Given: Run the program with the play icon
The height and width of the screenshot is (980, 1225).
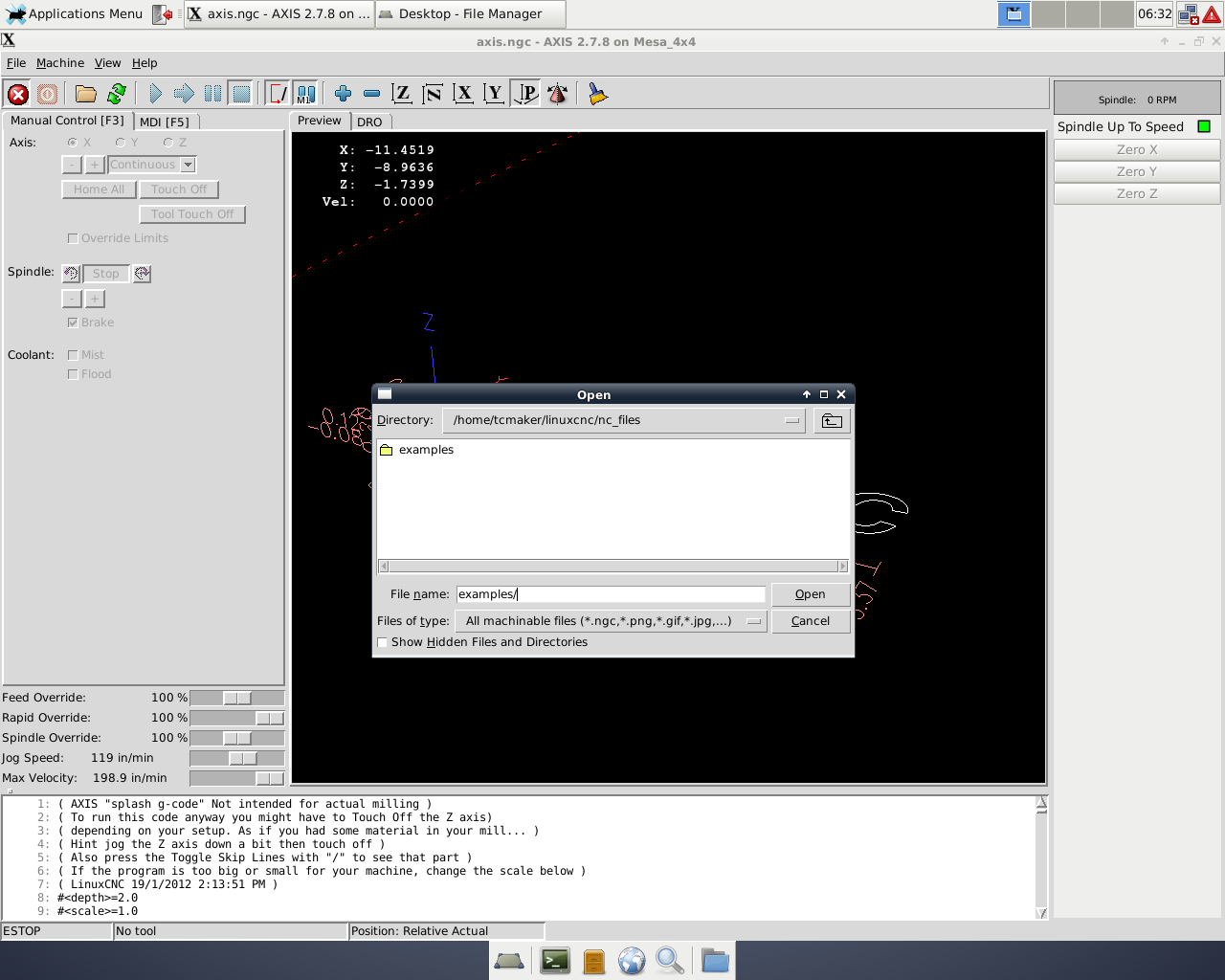Looking at the screenshot, I should click(156, 94).
